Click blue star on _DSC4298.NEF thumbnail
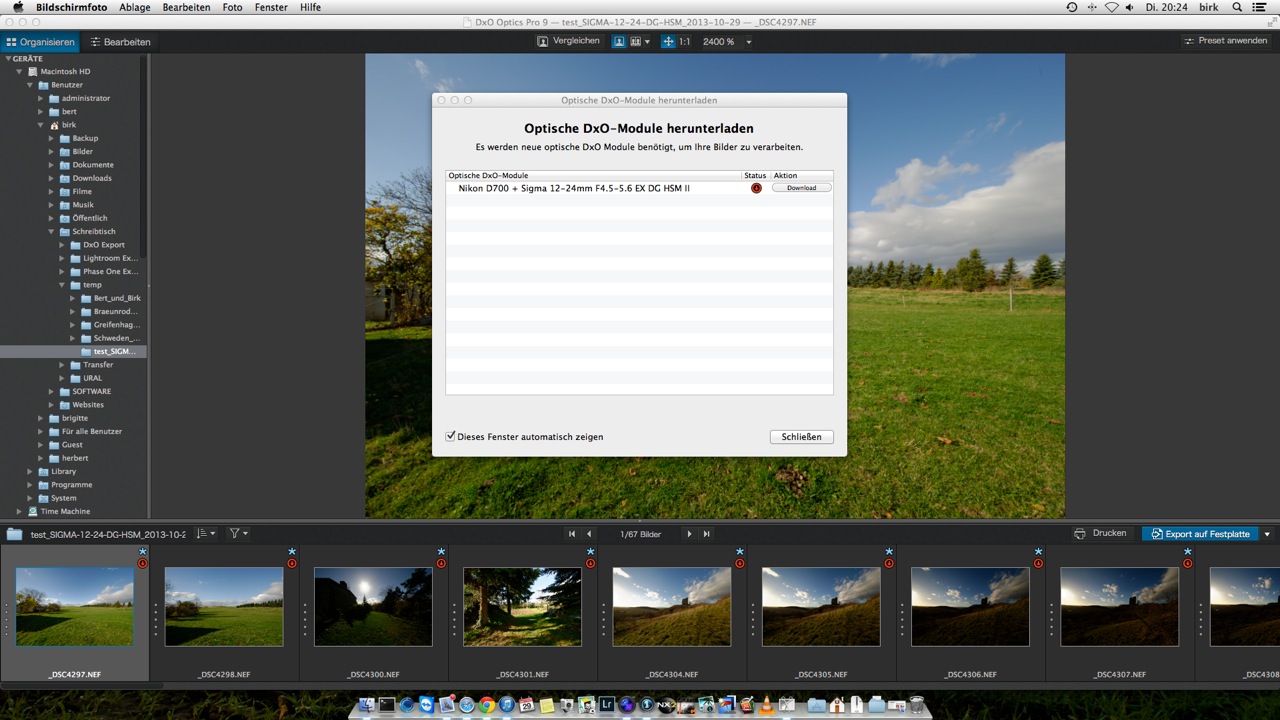 [x=292, y=551]
